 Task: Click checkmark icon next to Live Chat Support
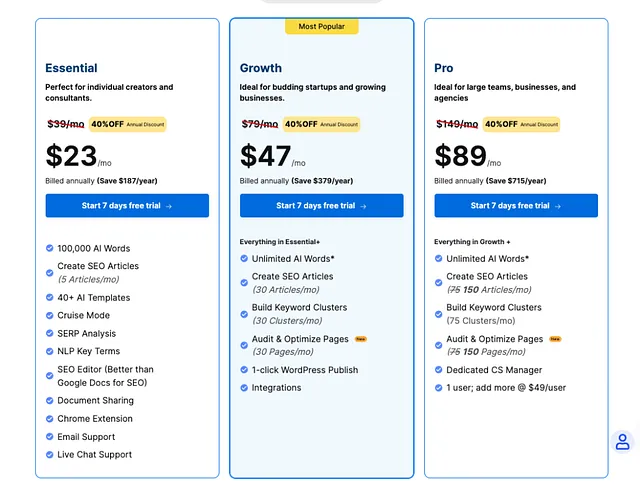(x=49, y=455)
